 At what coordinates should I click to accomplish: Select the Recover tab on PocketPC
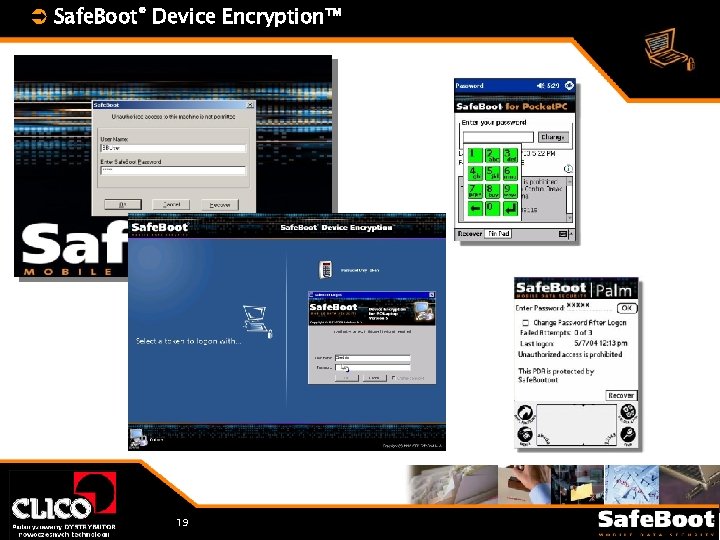pyautogui.click(x=470, y=234)
